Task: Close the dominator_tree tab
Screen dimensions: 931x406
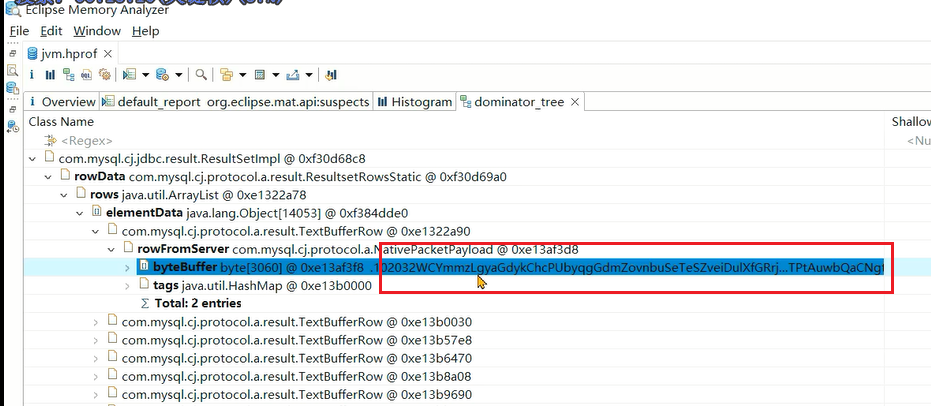Action: pos(575,102)
